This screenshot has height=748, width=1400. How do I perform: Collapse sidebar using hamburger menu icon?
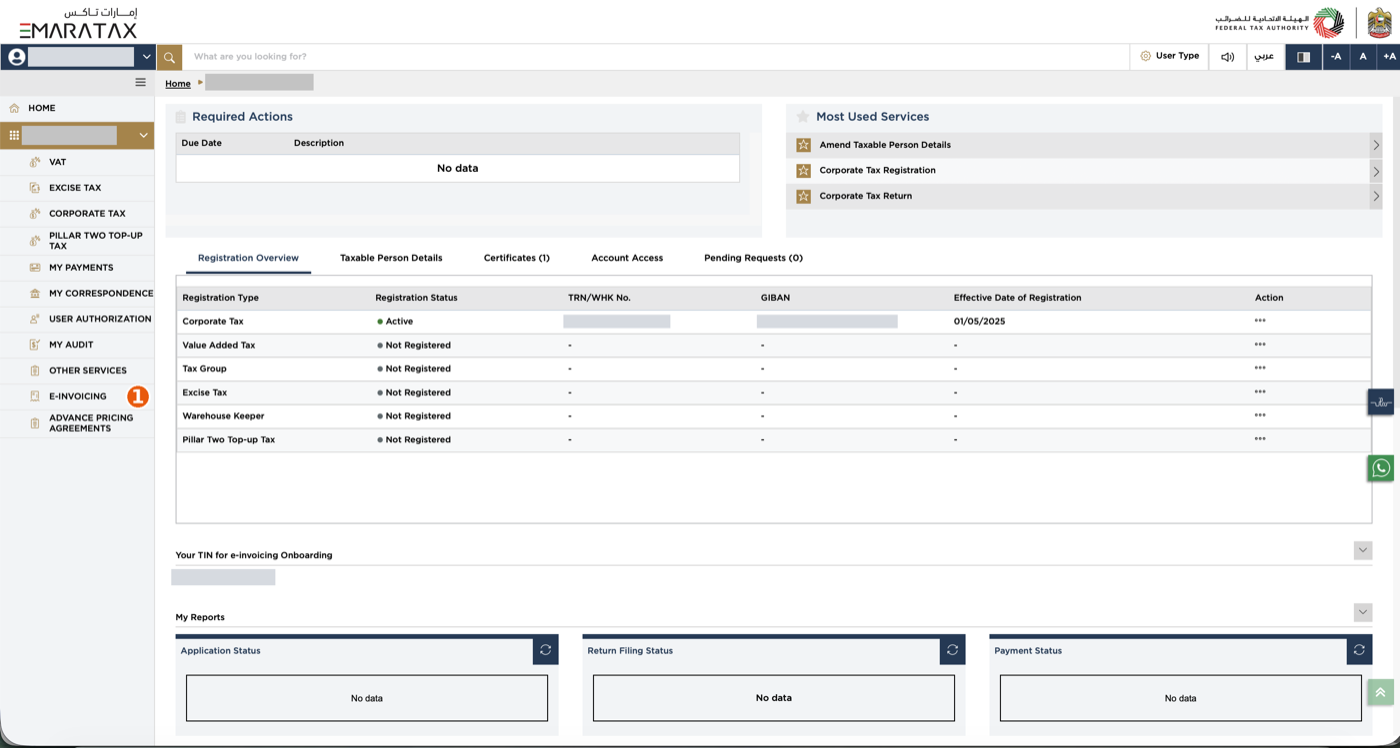coord(140,83)
